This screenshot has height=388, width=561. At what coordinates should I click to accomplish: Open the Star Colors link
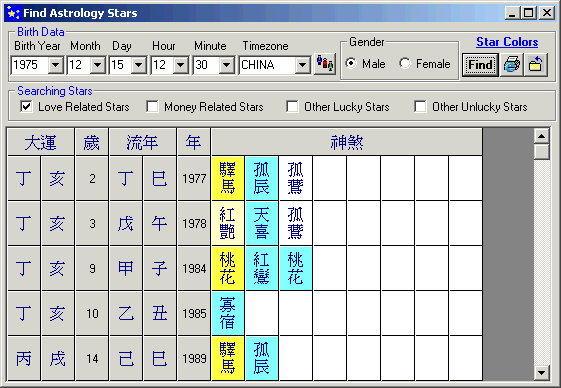507,42
